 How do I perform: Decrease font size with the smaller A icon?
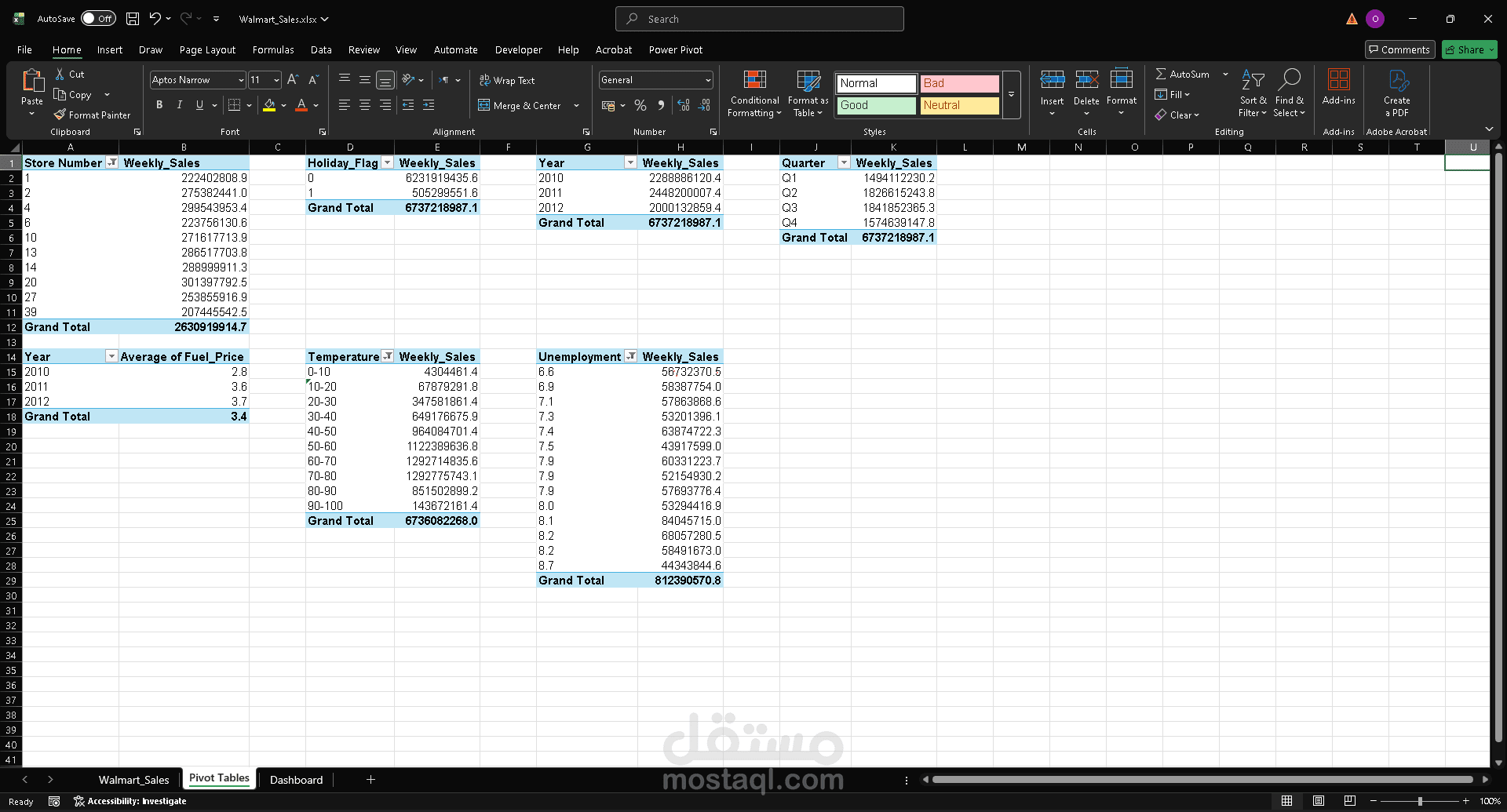click(313, 79)
